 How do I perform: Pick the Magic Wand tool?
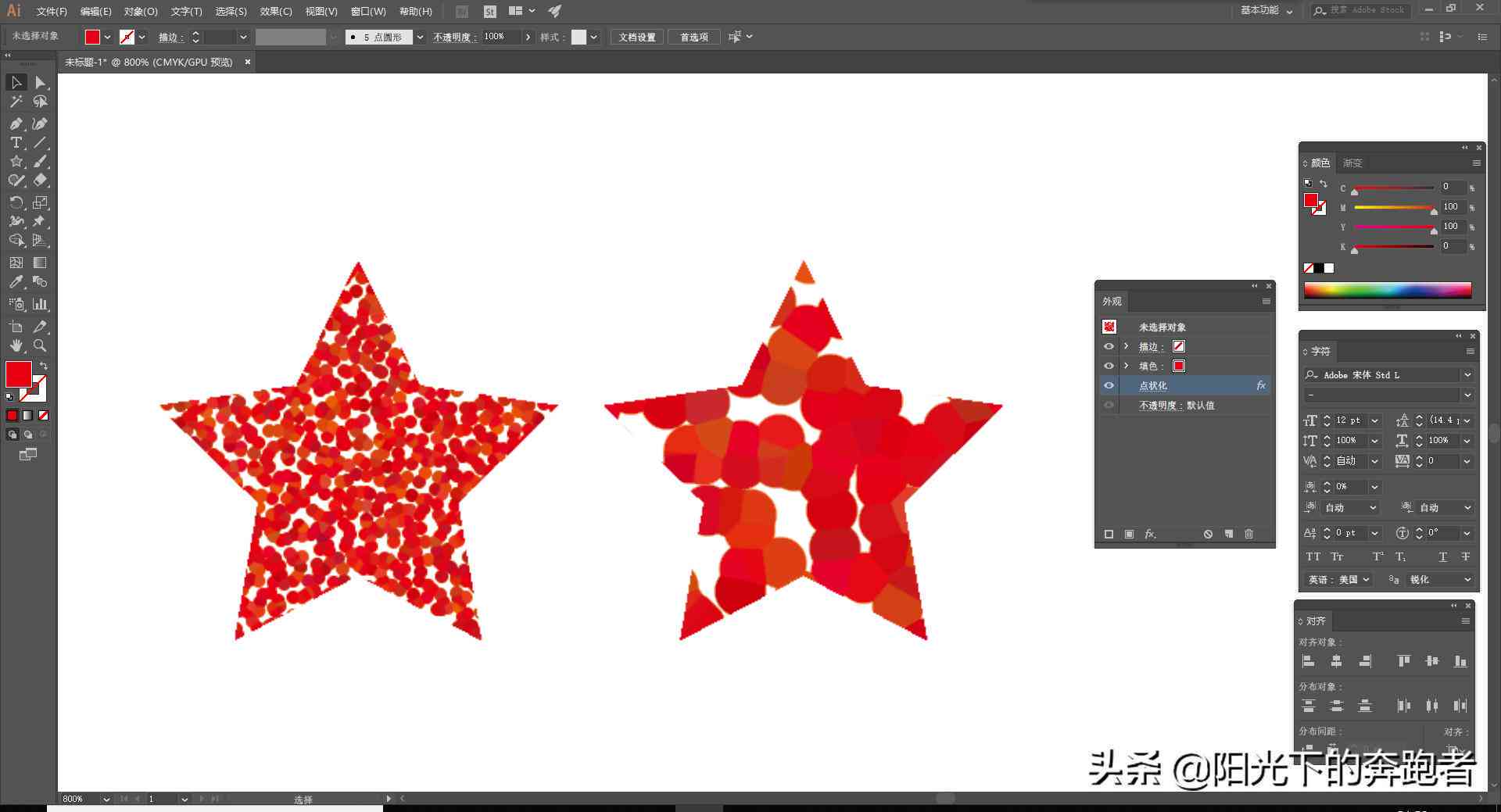click(16, 102)
